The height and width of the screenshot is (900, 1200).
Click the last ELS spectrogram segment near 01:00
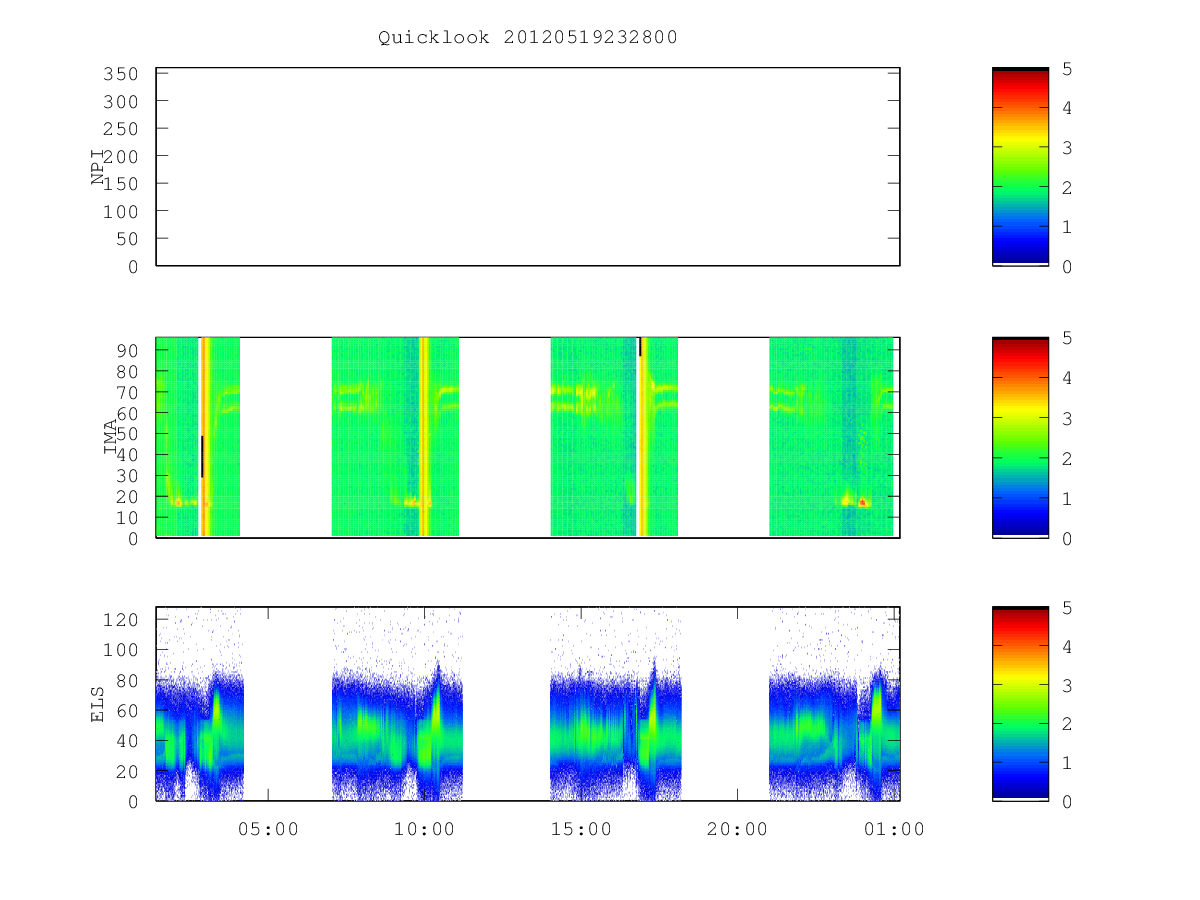[x=834, y=704]
